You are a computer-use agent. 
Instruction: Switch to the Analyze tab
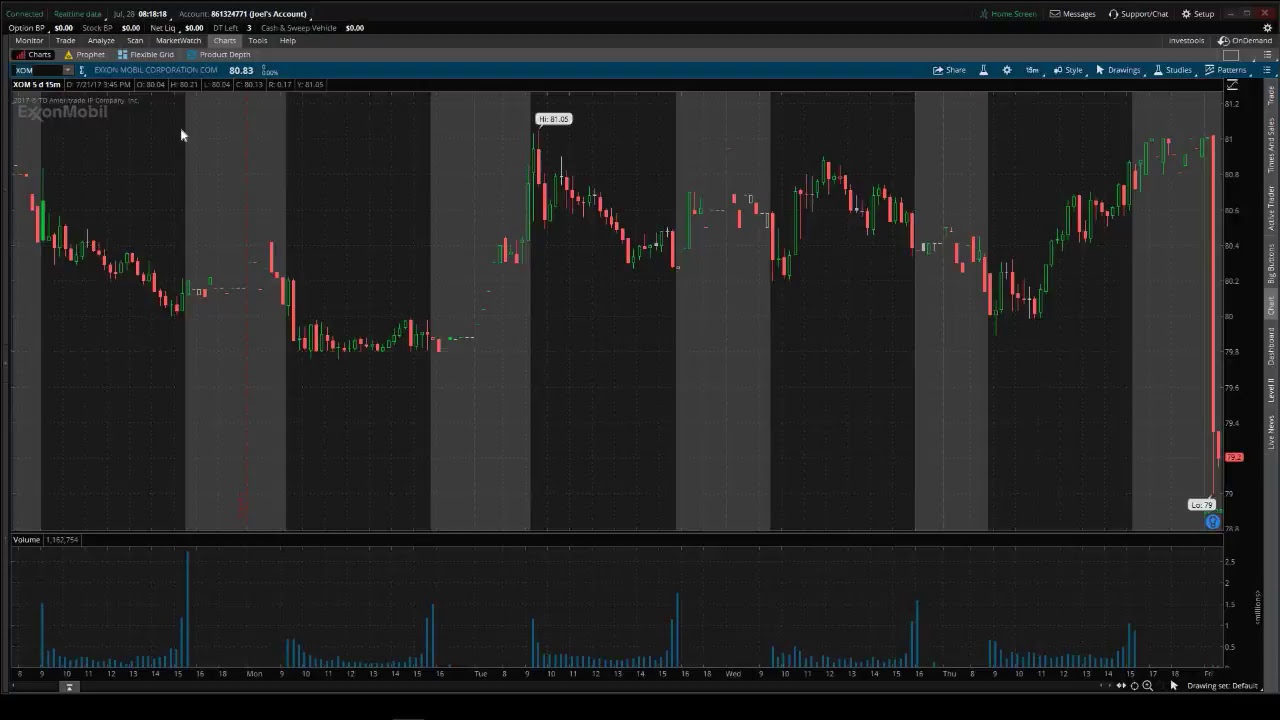tap(101, 41)
